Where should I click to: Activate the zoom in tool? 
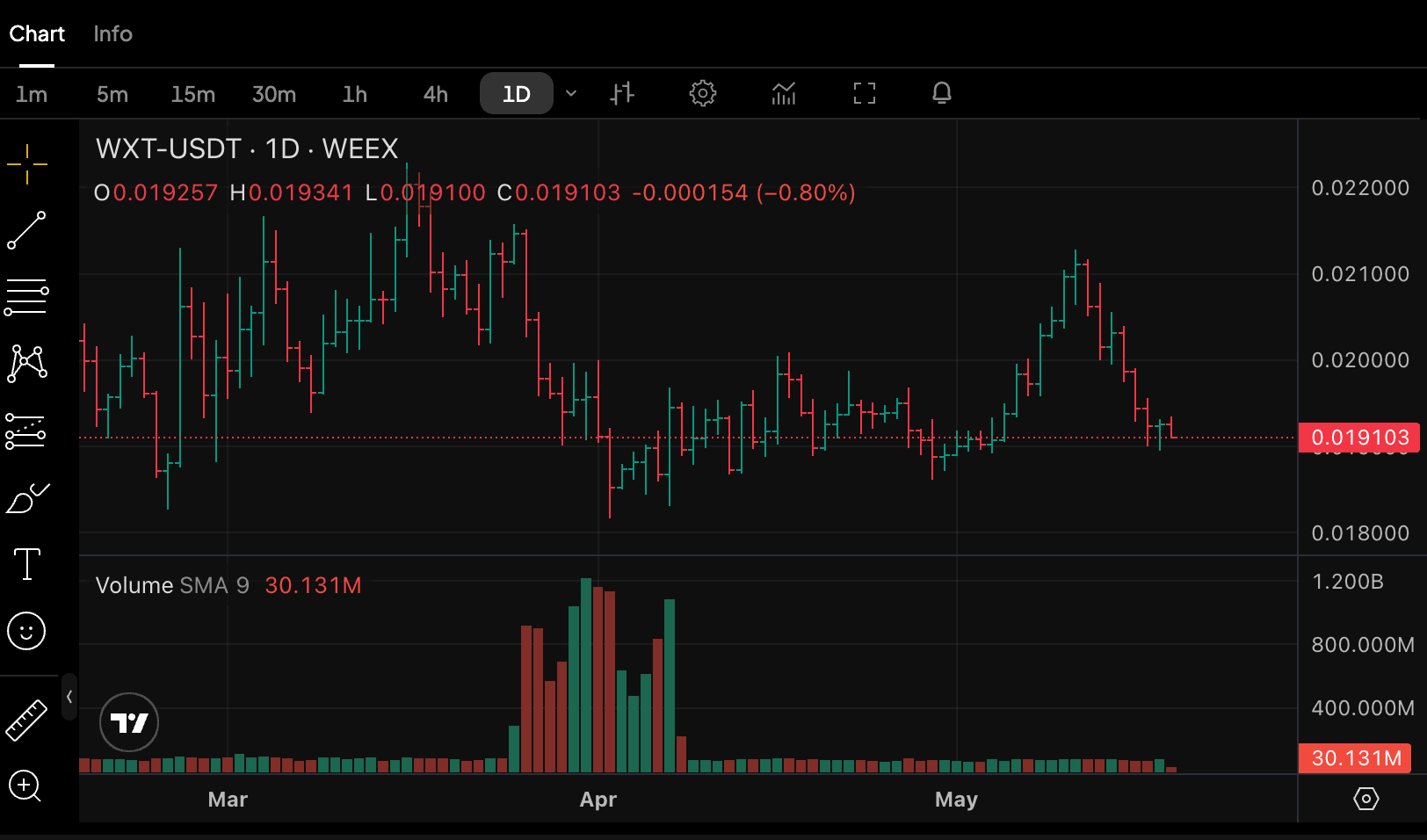(25, 786)
